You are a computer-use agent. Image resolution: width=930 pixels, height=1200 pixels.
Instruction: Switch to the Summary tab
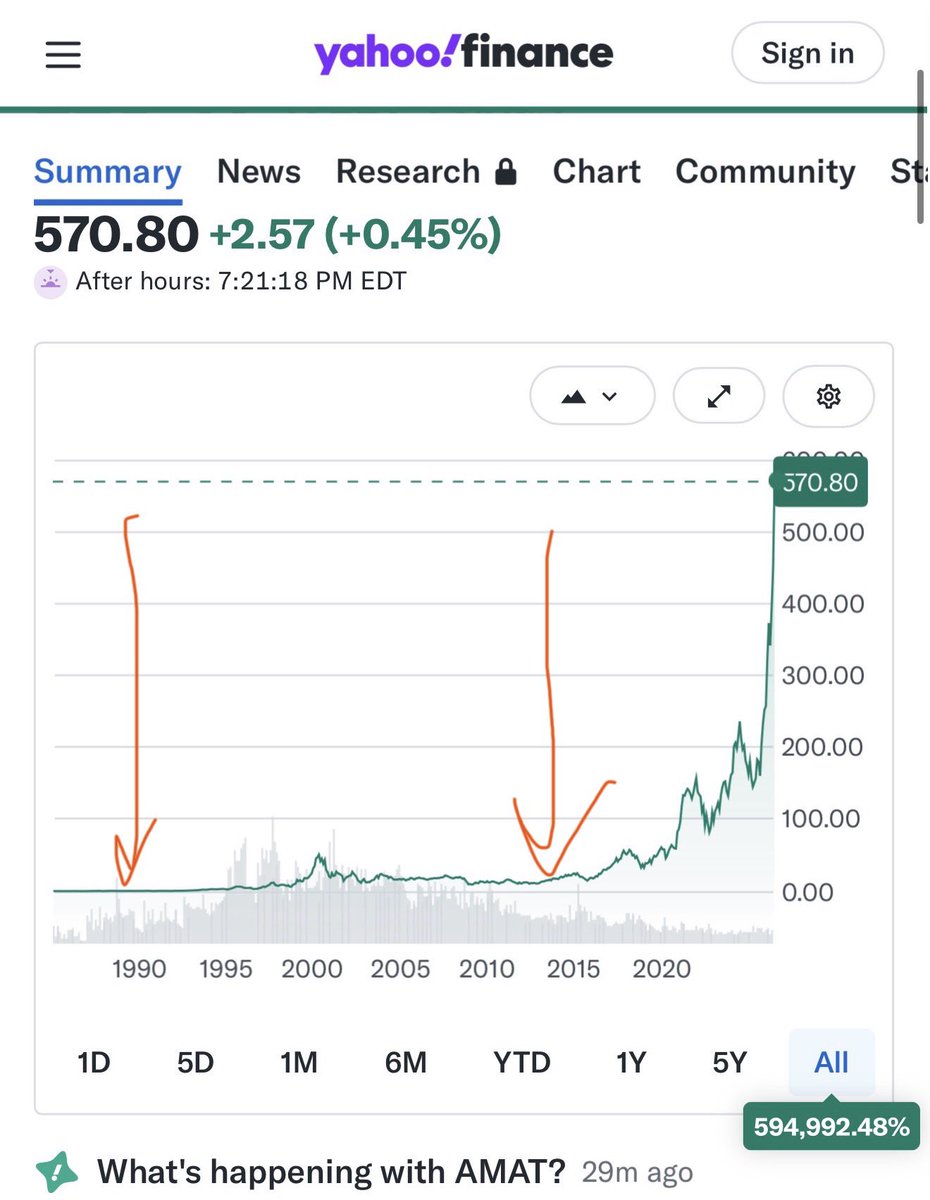pos(108,172)
